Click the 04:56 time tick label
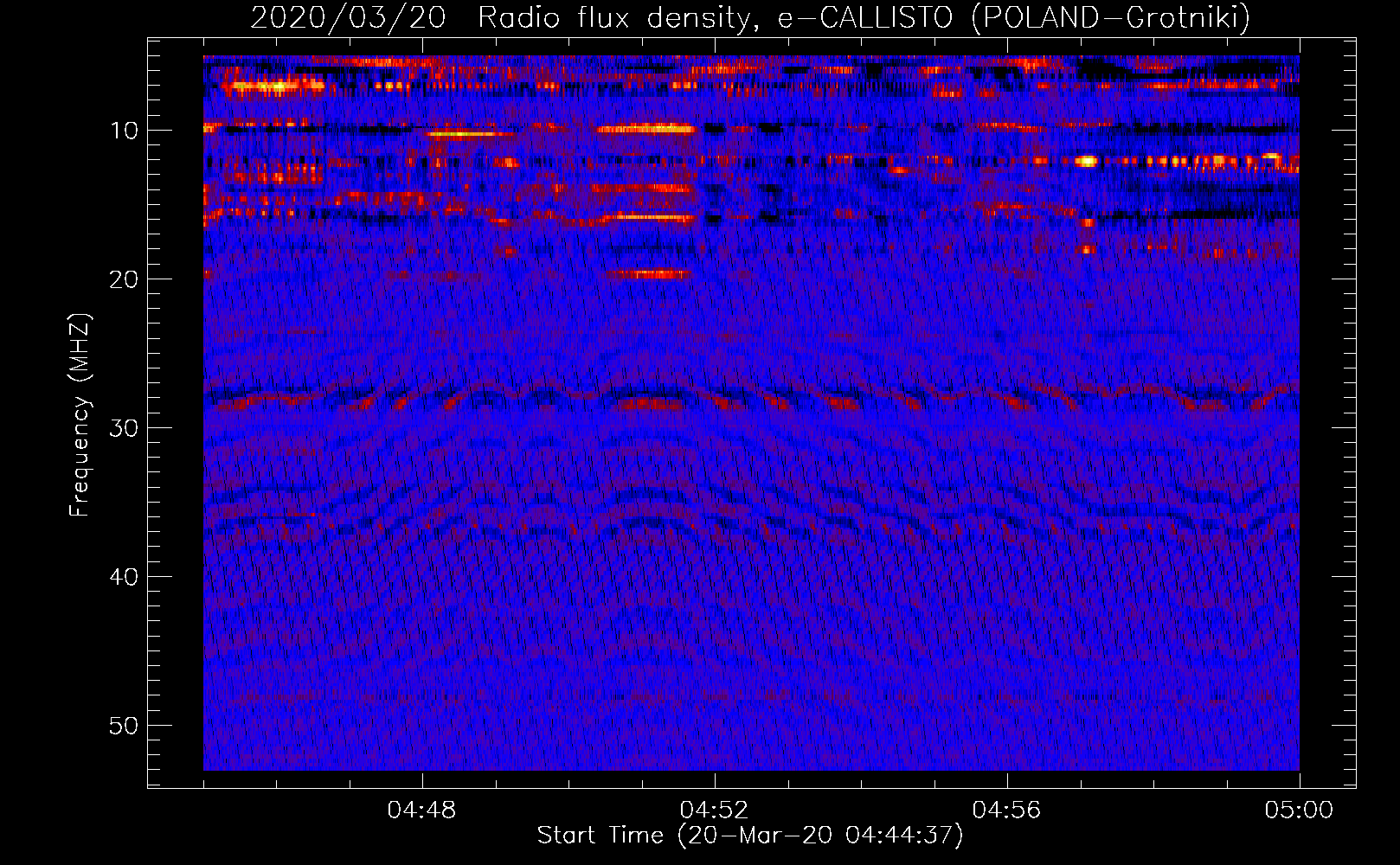Image resolution: width=1400 pixels, height=865 pixels. click(1007, 811)
